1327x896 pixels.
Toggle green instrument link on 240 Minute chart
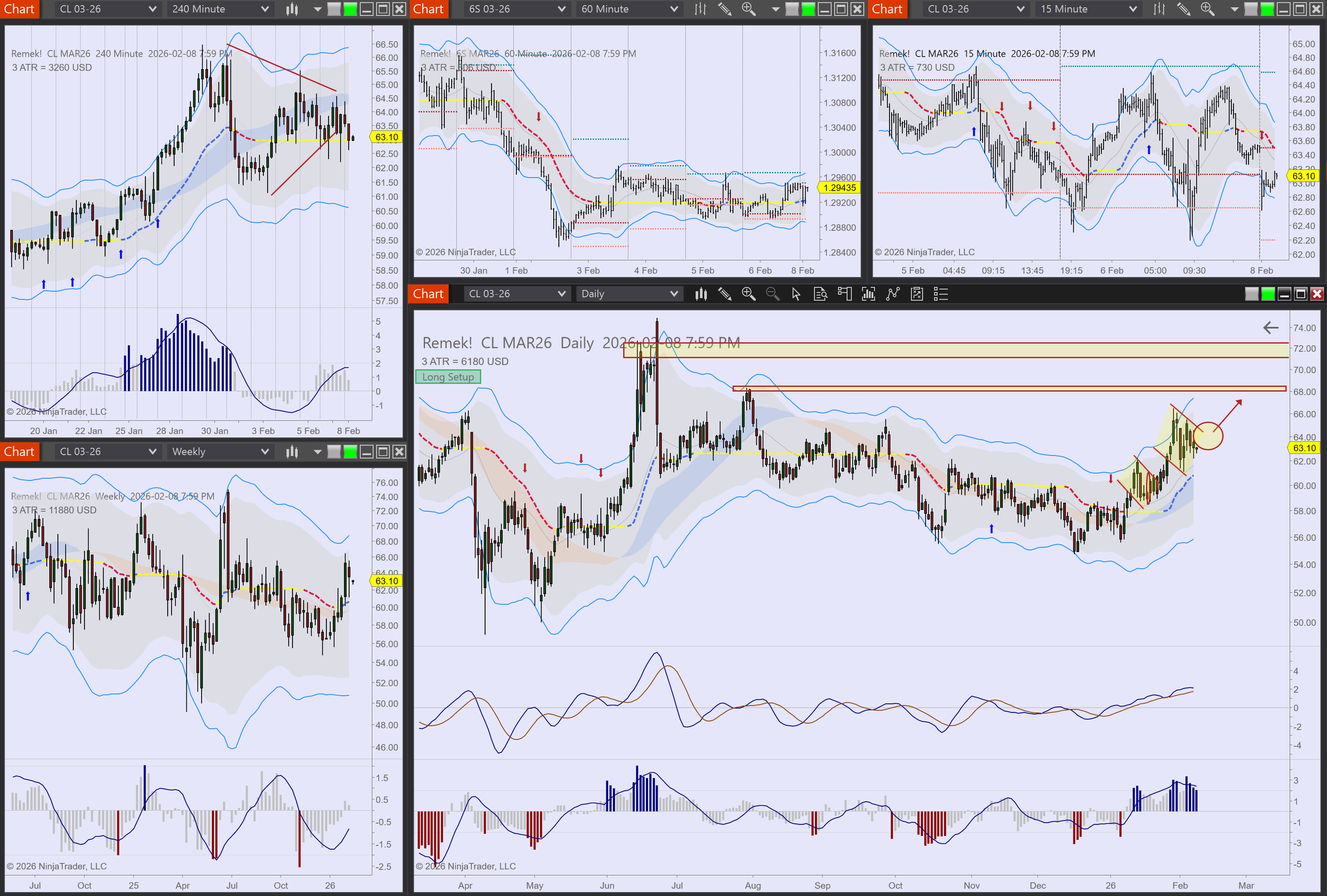(350, 9)
